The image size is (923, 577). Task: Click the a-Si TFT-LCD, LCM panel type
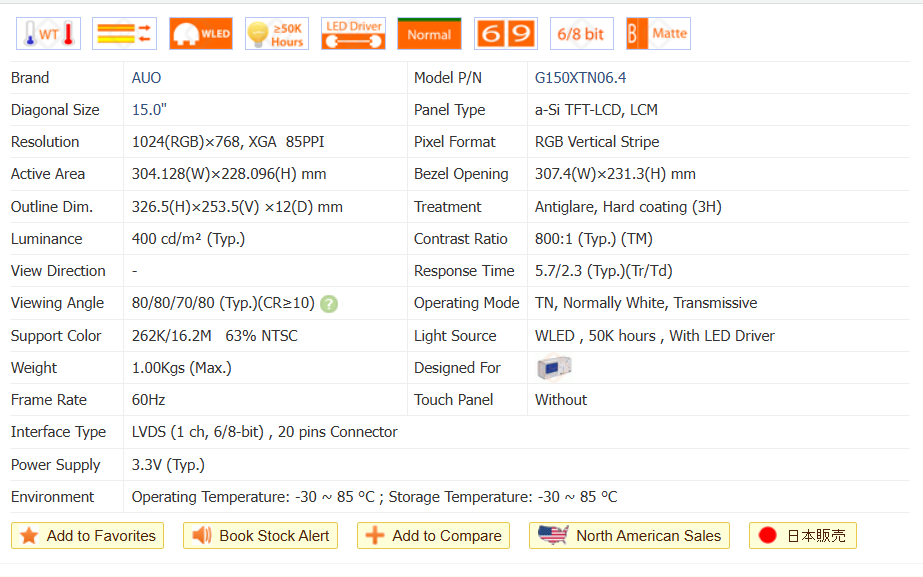coord(596,110)
